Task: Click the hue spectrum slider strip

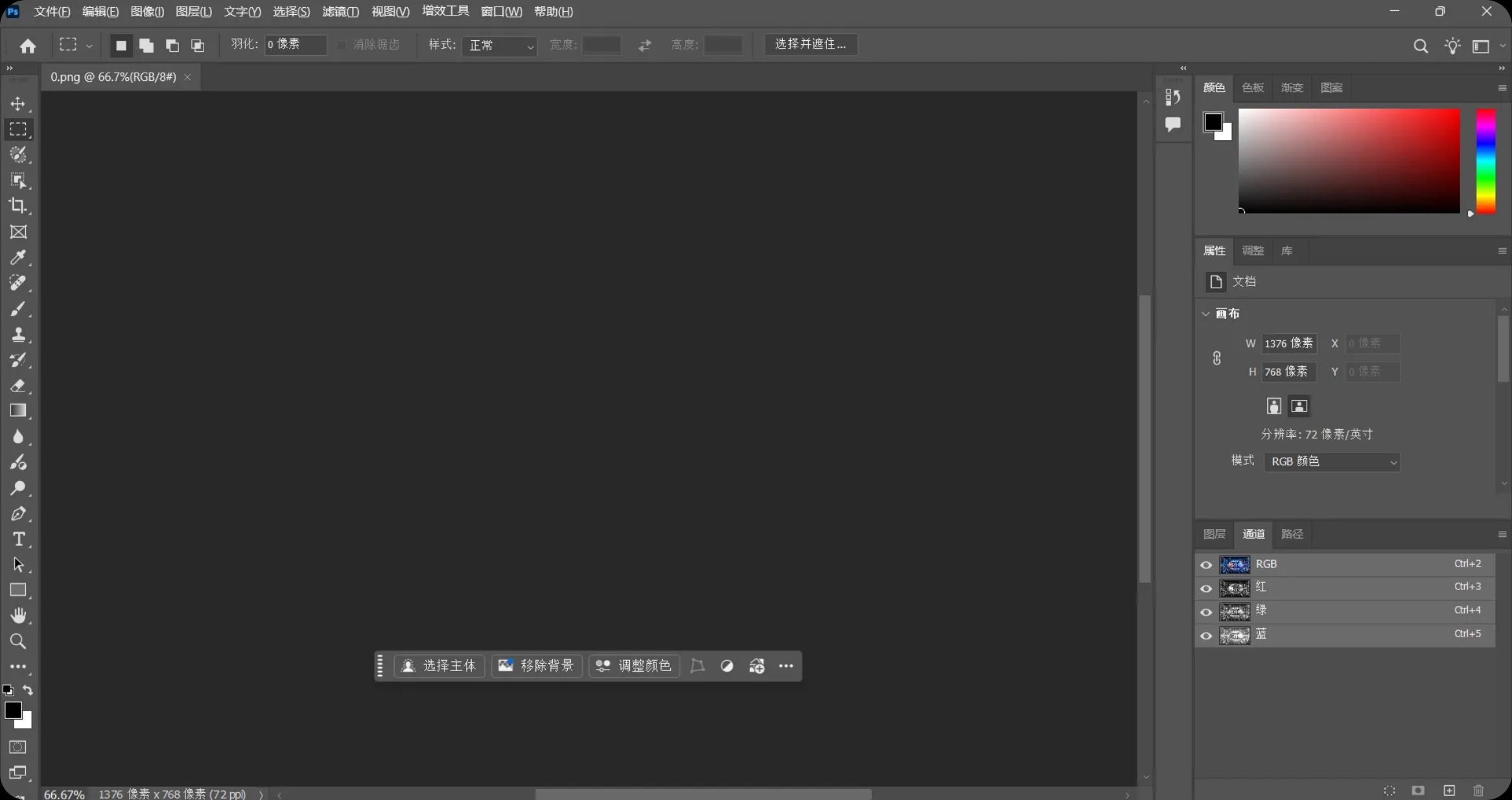Action: [1485, 161]
